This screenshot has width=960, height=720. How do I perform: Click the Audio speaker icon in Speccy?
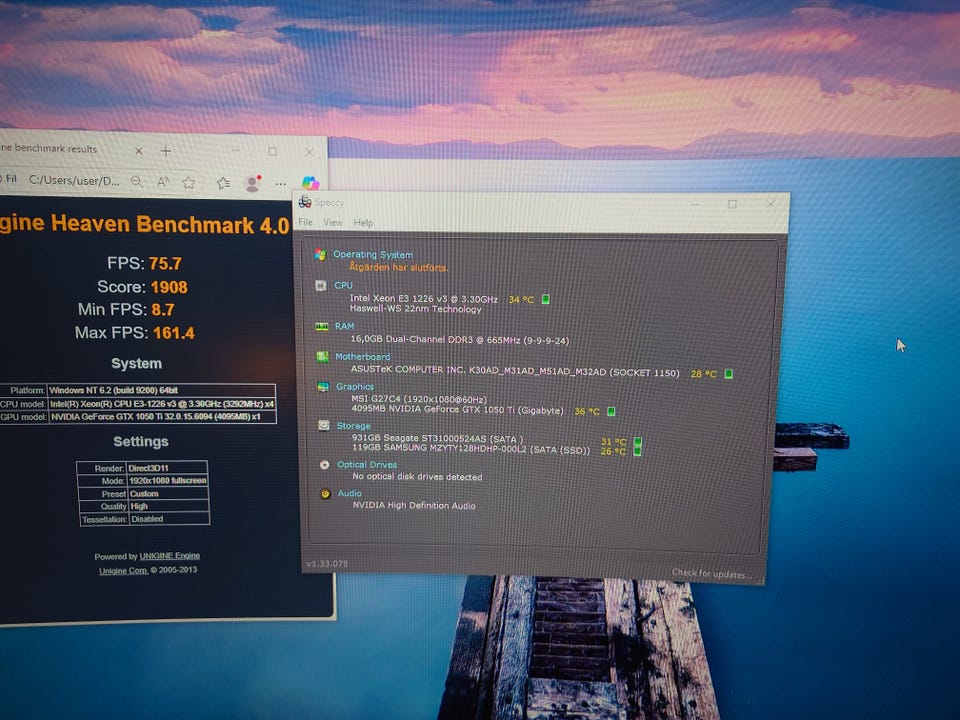point(325,493)
